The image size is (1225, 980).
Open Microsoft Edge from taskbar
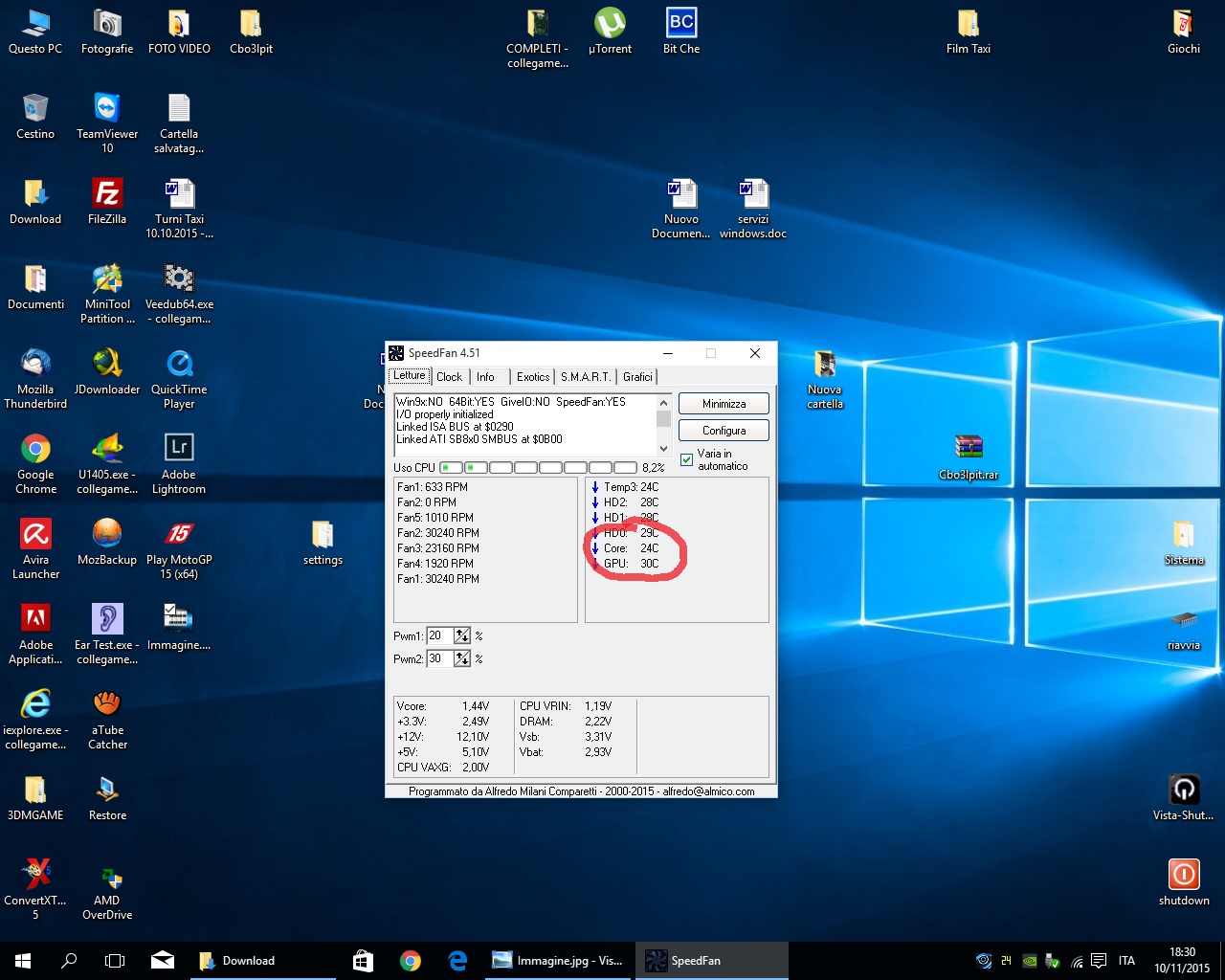pyautogui.click(x=457, y=961)
